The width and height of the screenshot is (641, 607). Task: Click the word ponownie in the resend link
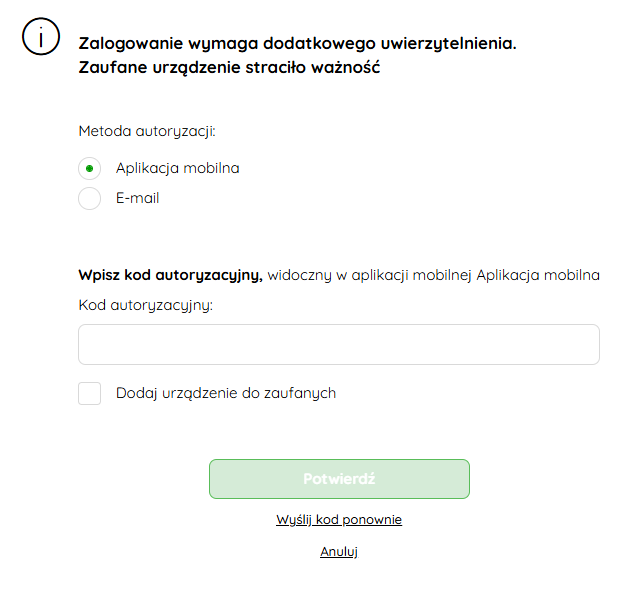pos(372,520)
